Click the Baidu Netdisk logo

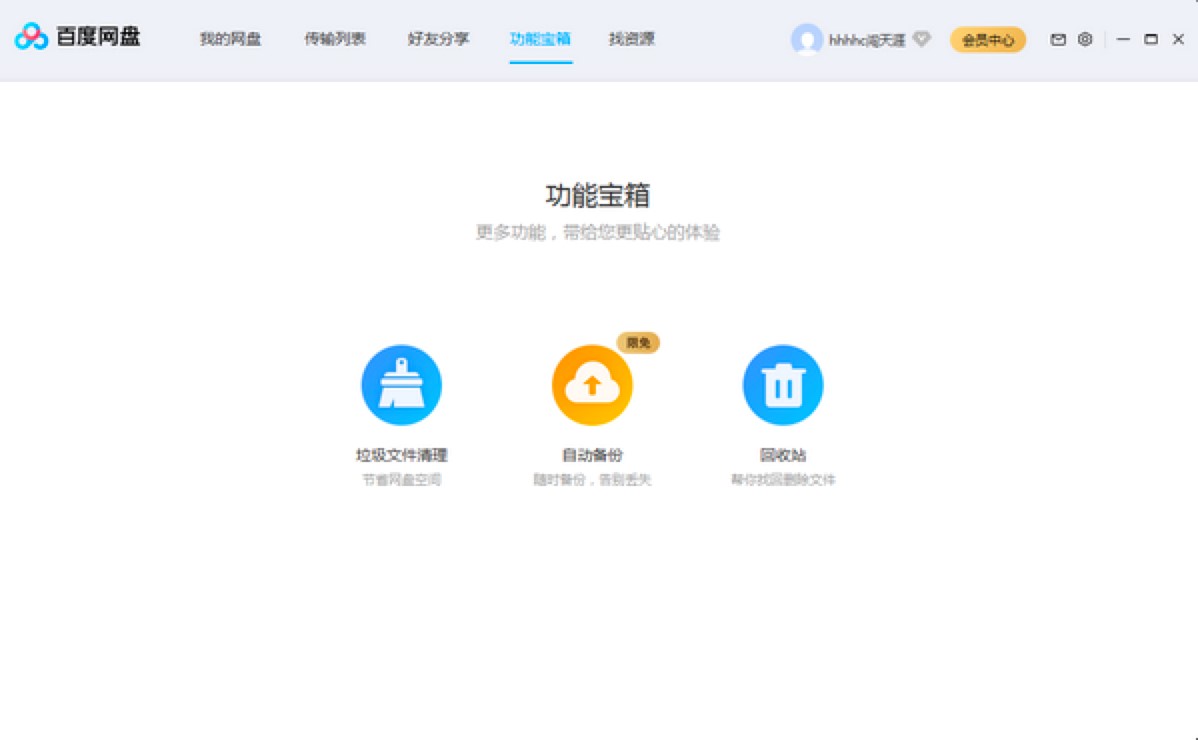coord(78,38)
